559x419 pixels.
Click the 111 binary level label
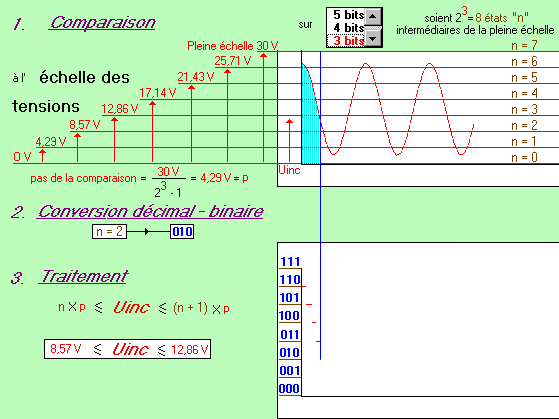point(290,262)
